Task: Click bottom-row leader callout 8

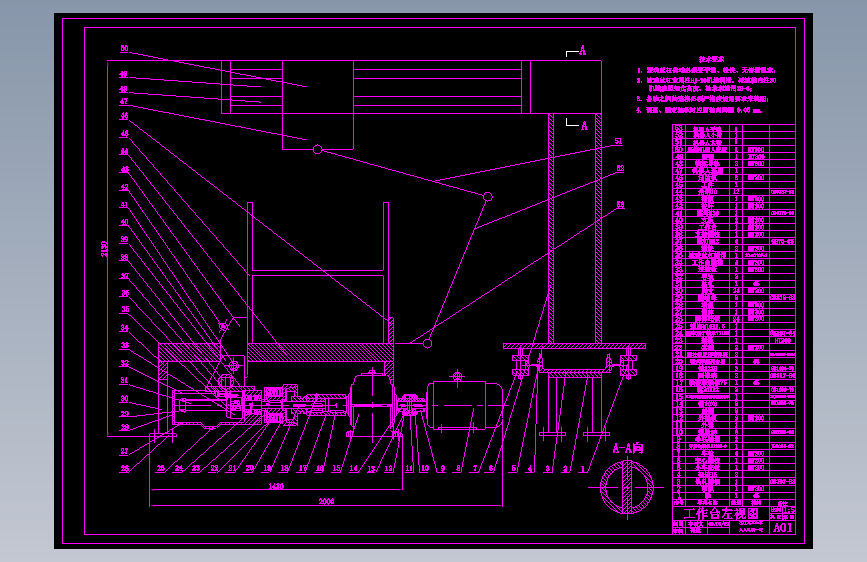Action: [x=458, y=469]
